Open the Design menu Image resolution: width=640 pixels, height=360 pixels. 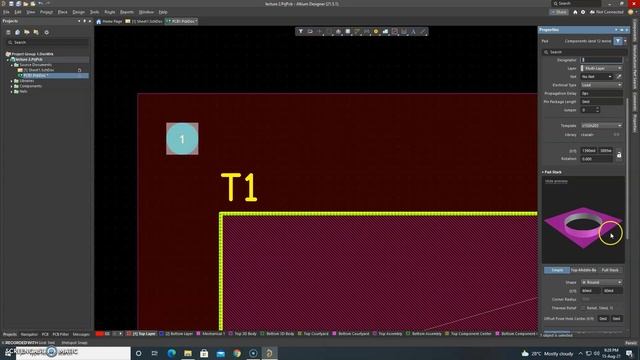coord(78,12)
